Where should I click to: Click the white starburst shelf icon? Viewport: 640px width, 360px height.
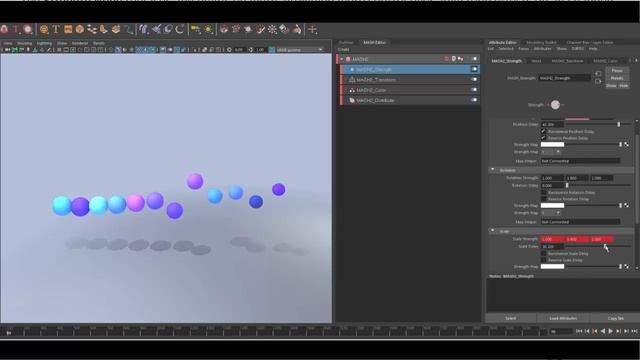point(272,29)
